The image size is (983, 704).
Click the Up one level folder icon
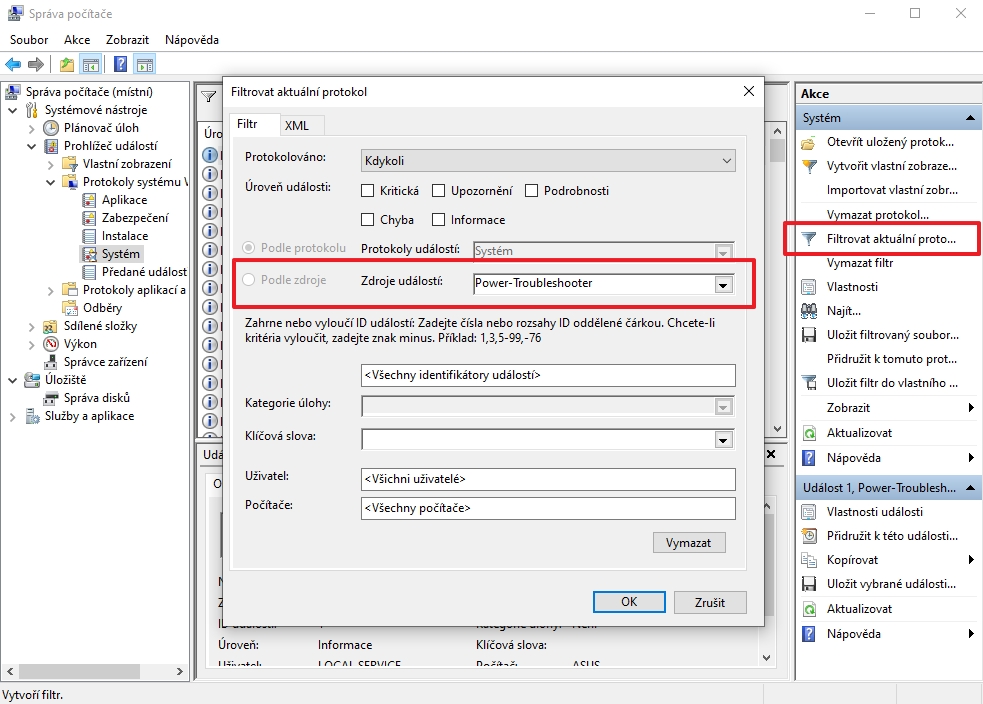click(67, 64)
